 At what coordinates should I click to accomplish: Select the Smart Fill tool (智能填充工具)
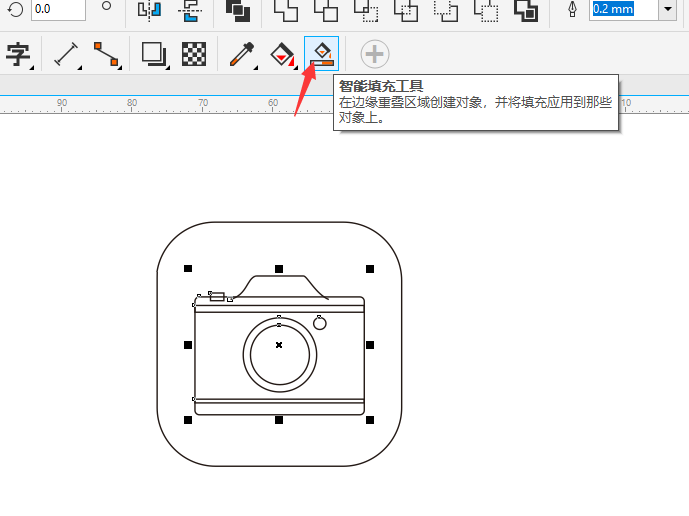coord(322,54)
